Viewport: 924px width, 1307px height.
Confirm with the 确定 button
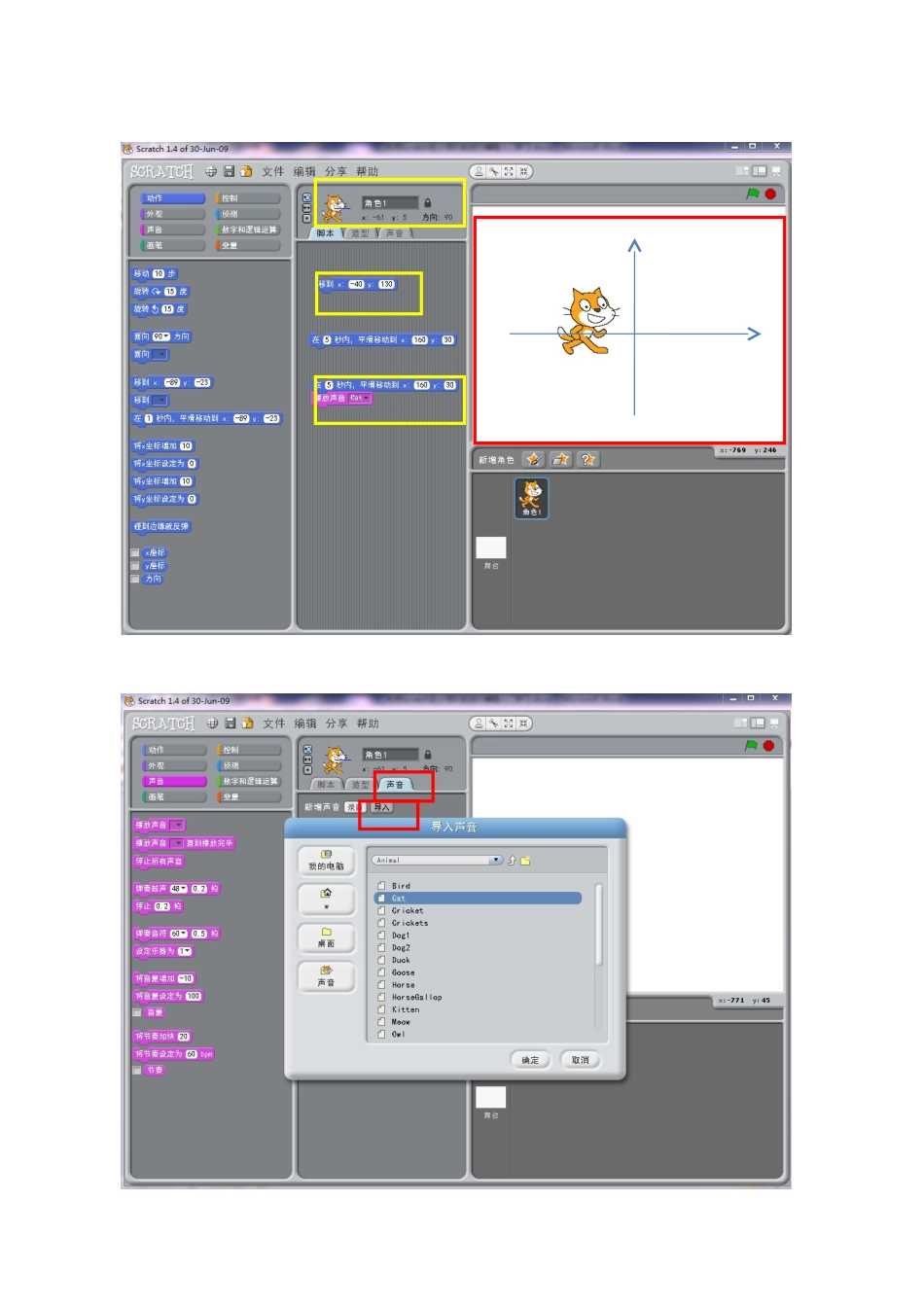530,1060
